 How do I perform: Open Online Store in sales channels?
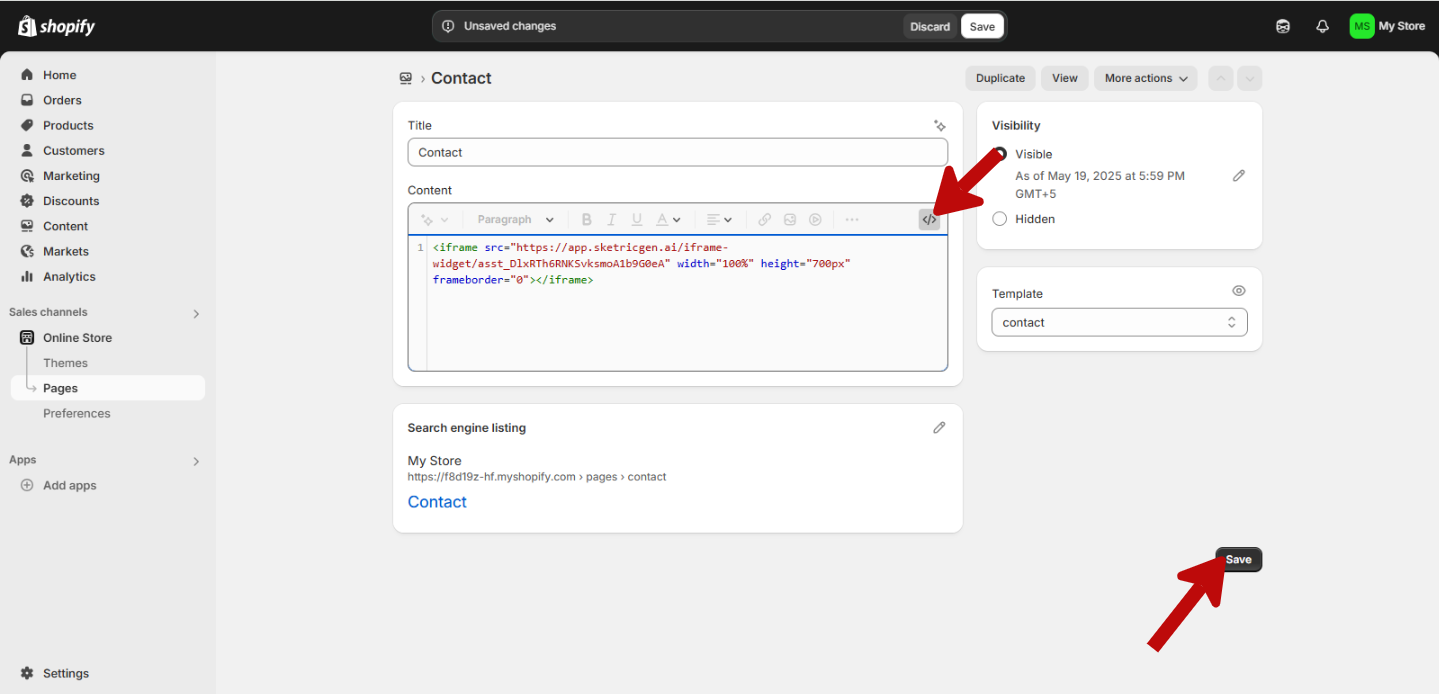[x=77, y=337]
